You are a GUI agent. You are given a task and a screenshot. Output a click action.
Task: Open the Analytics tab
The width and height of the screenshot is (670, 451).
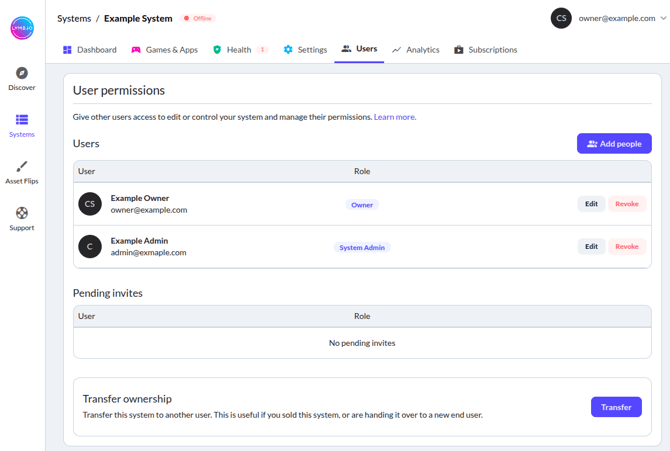point(415,49)
